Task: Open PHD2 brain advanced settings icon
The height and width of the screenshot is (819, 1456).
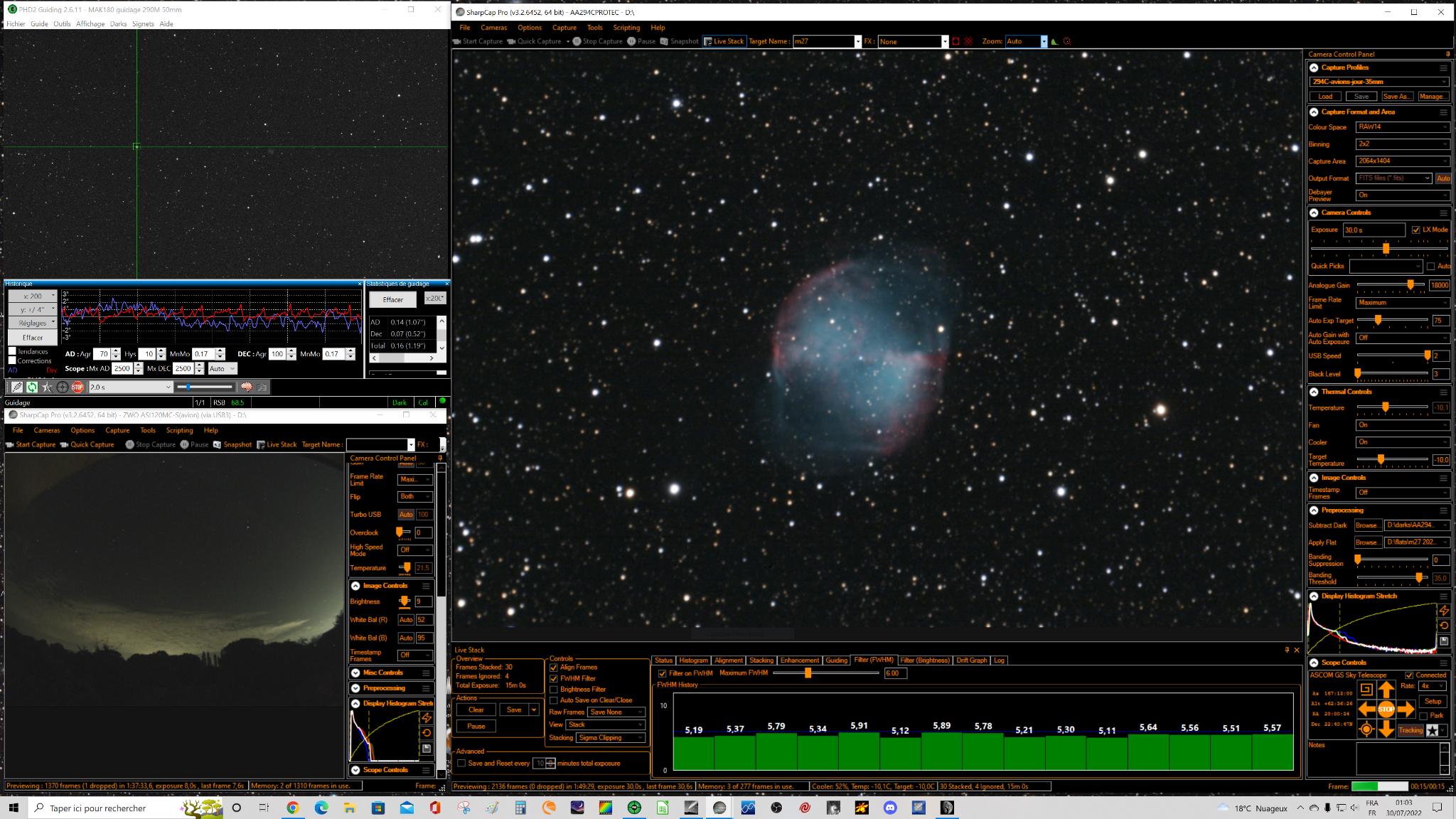Action: coord(246,387)
